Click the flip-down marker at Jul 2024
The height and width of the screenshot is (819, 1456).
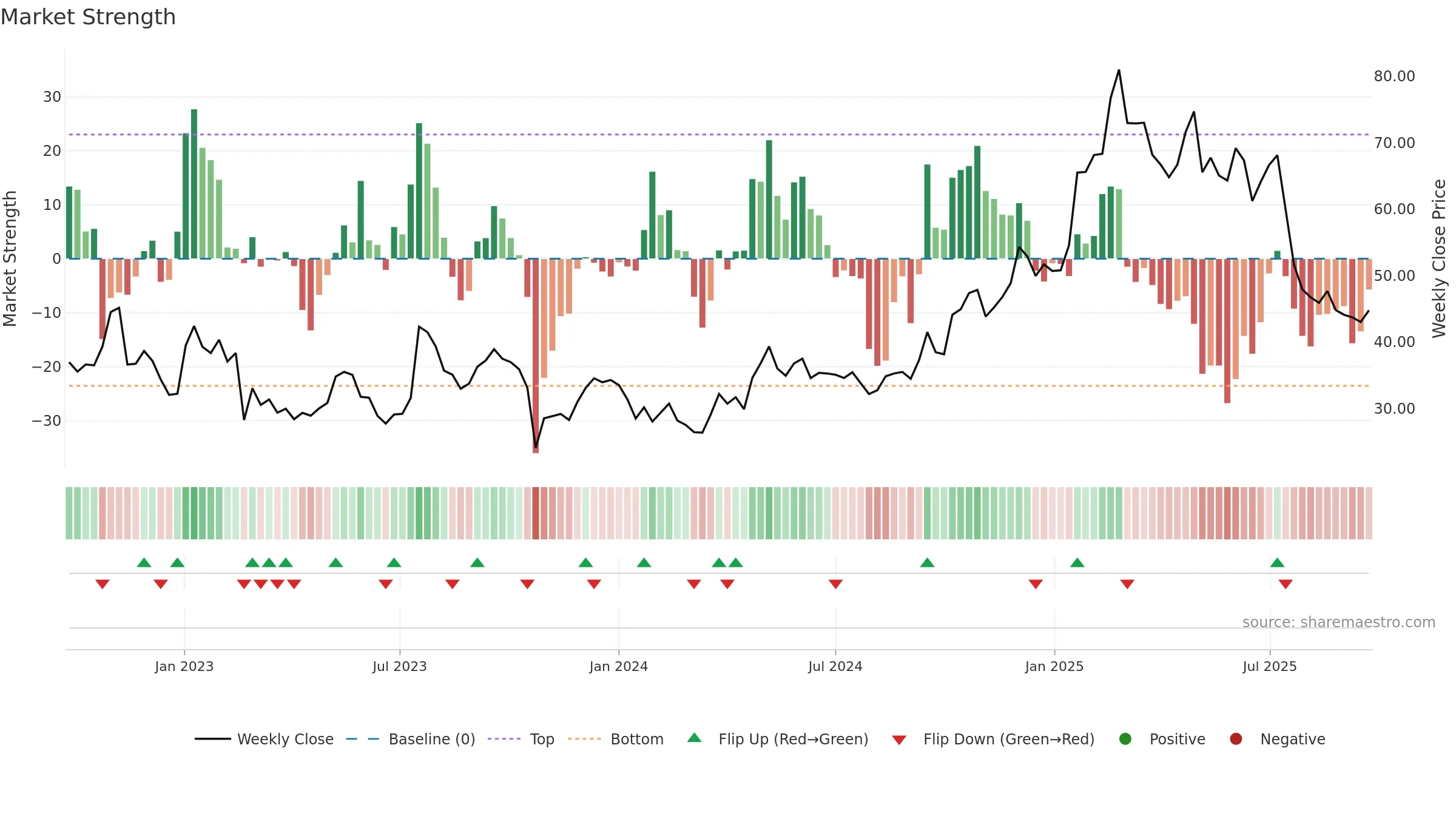click(835, 584)
